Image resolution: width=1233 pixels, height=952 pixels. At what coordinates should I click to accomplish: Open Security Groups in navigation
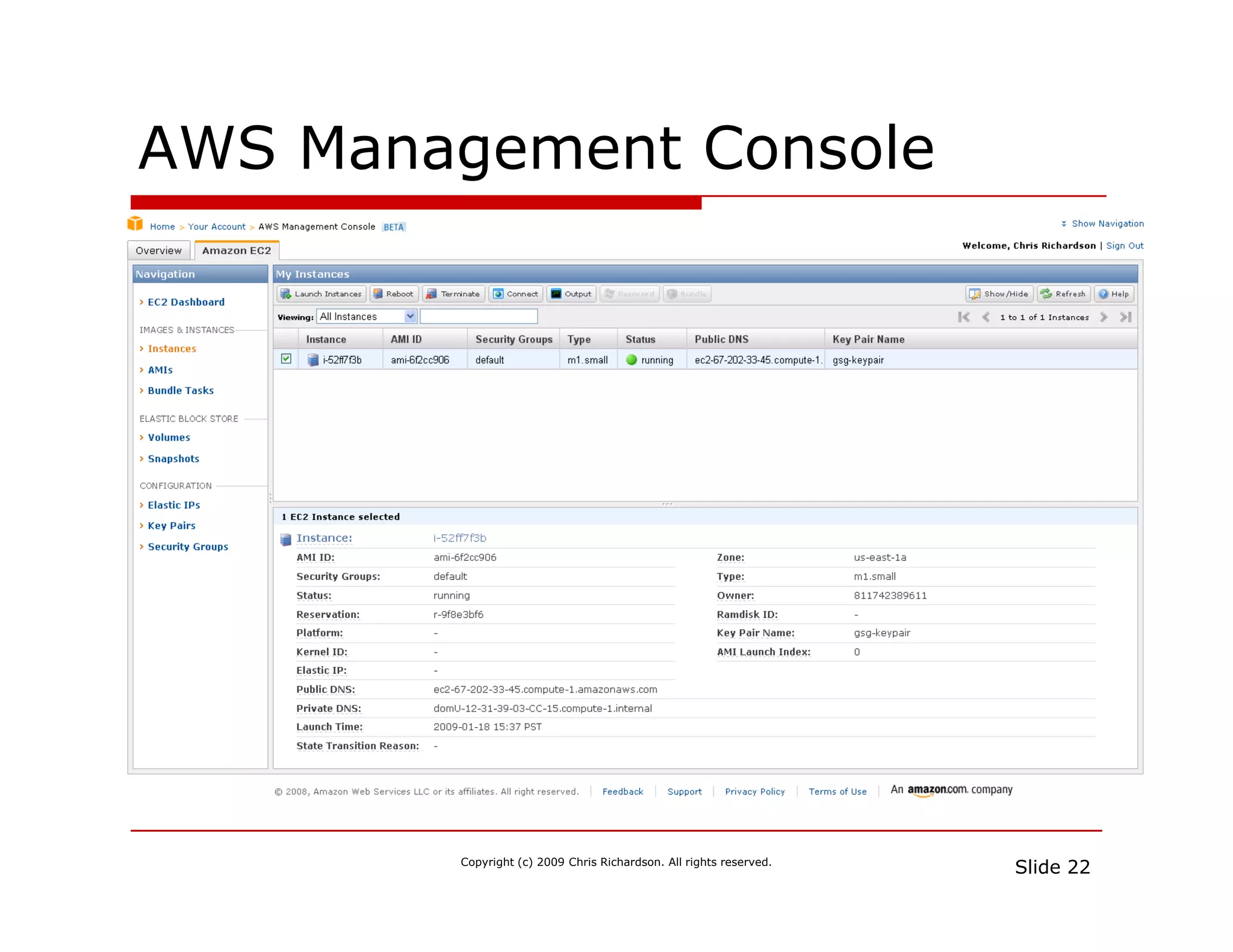point(188,546)
